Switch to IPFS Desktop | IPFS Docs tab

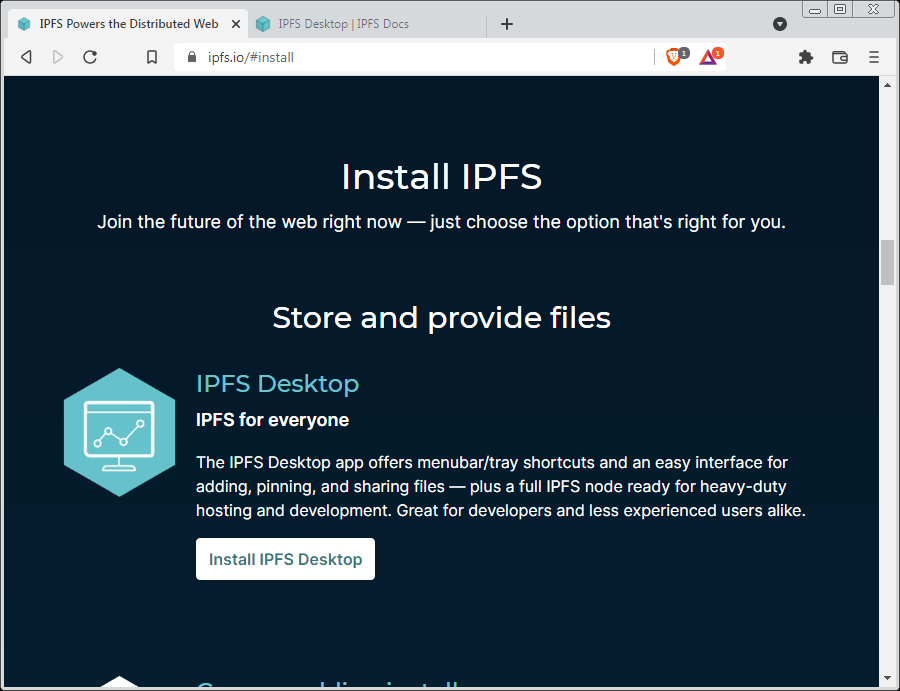tap(366, 24)
